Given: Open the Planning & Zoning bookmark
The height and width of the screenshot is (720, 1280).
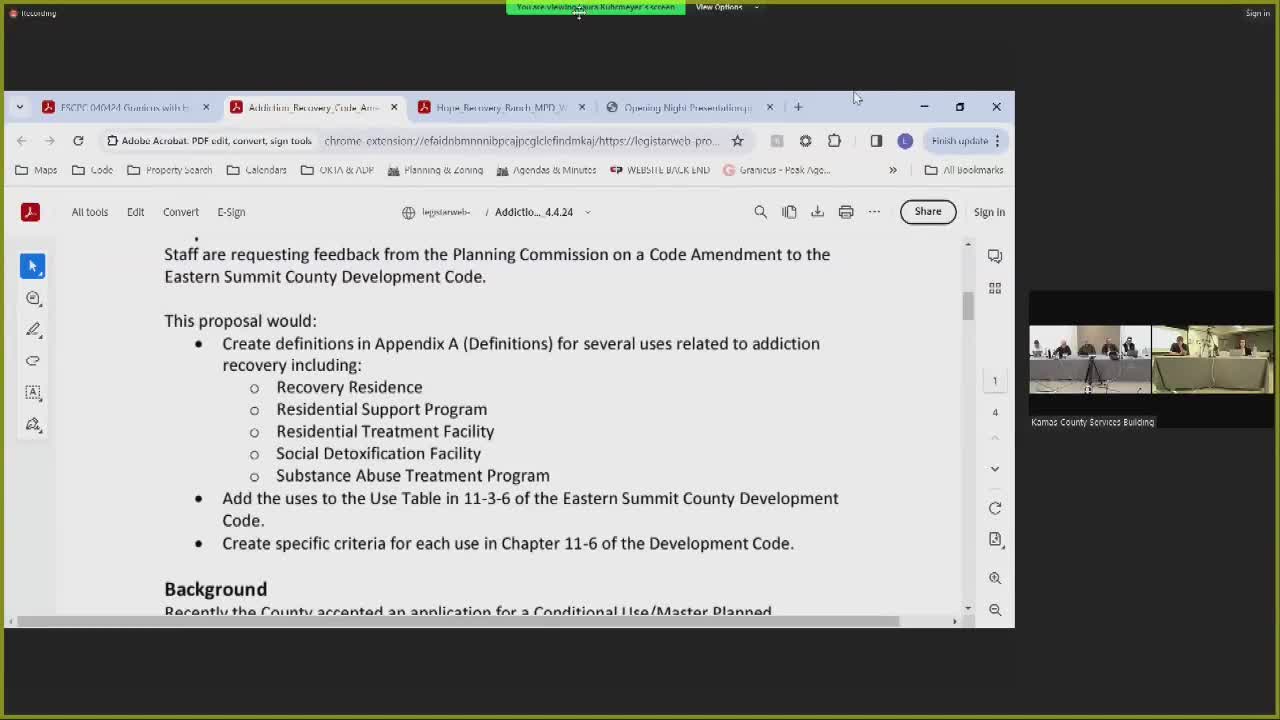Looking at the screenshot, I should (x=435, y=170).
